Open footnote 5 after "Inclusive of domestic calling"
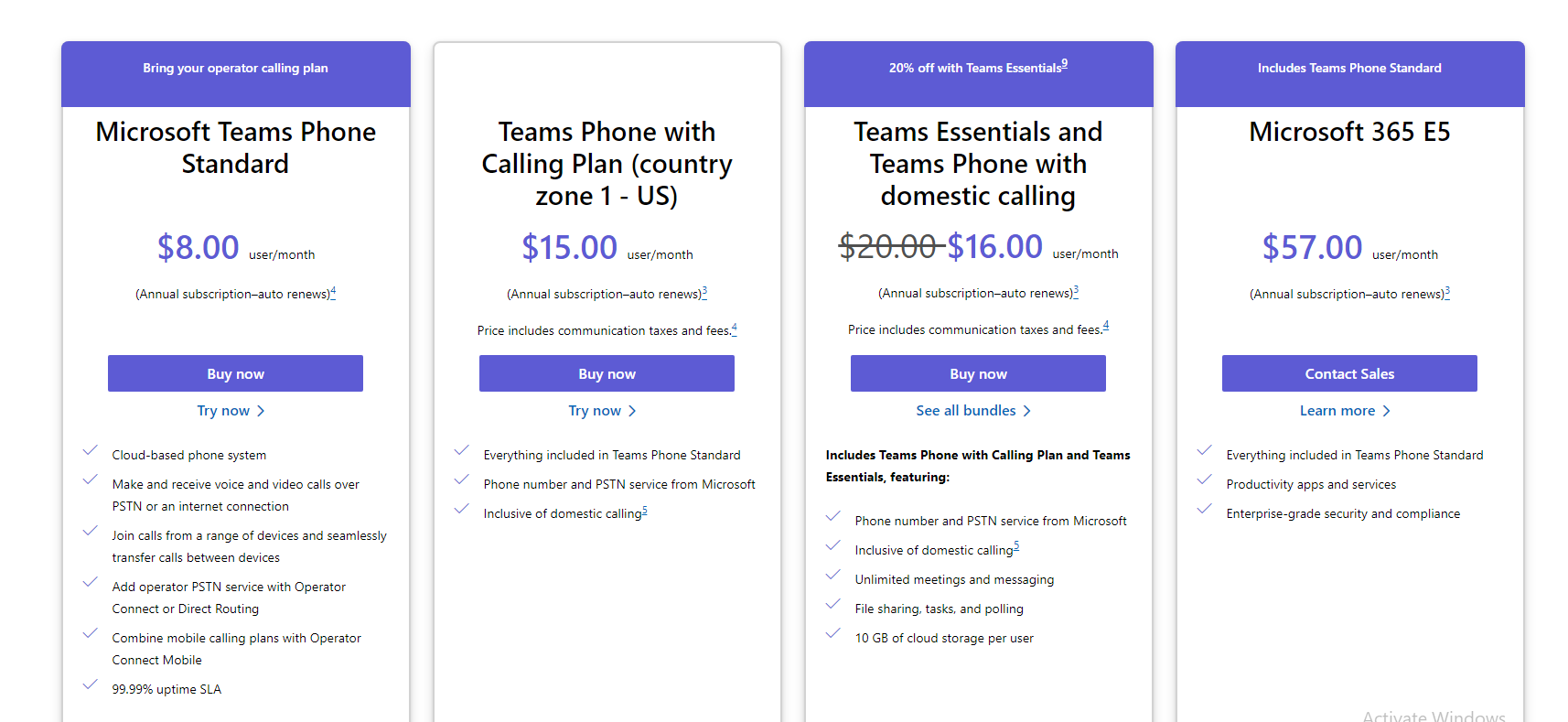This screenshot has height=722, width=1568. point(645,509)
